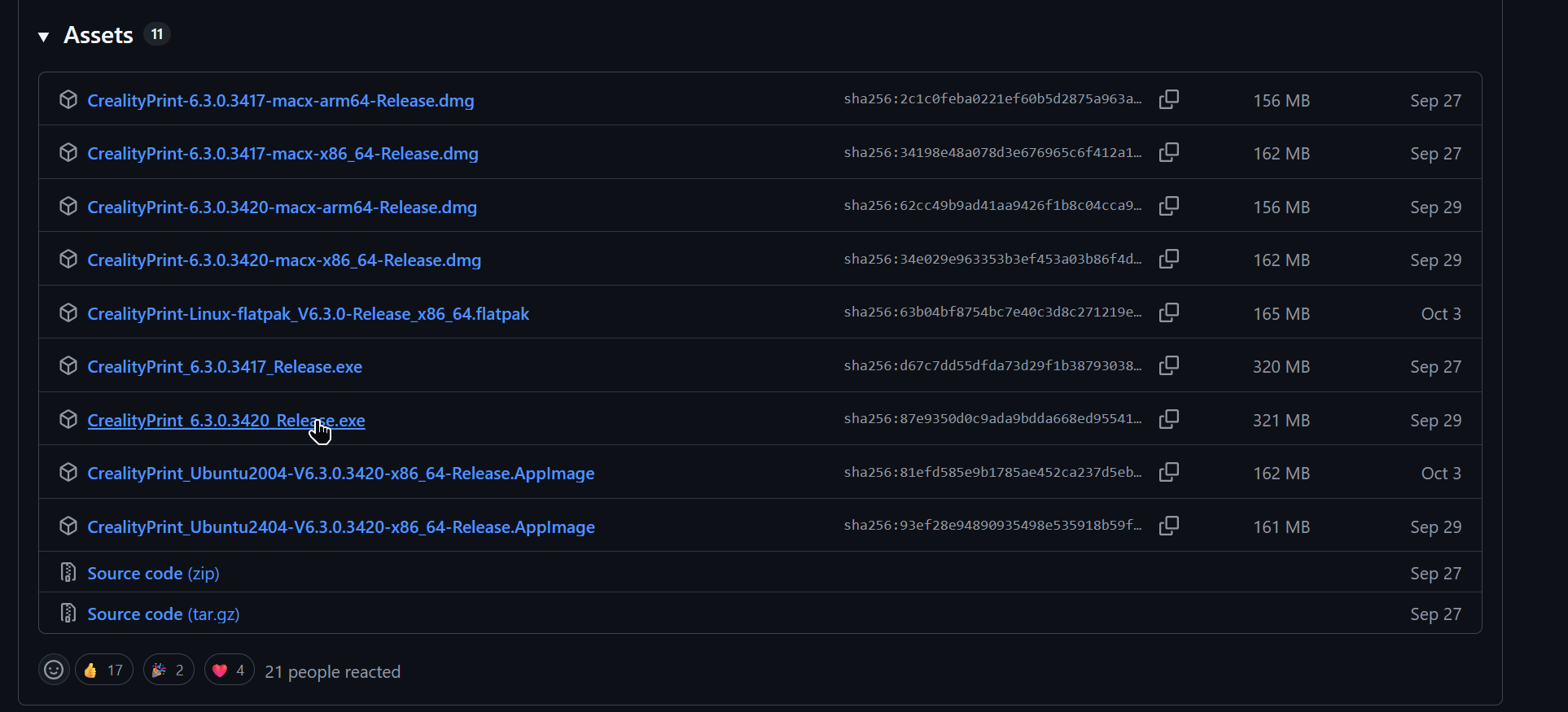Download Source code (zip)
This screenshot has height=712, width=1568.
(x=153, y=574)
